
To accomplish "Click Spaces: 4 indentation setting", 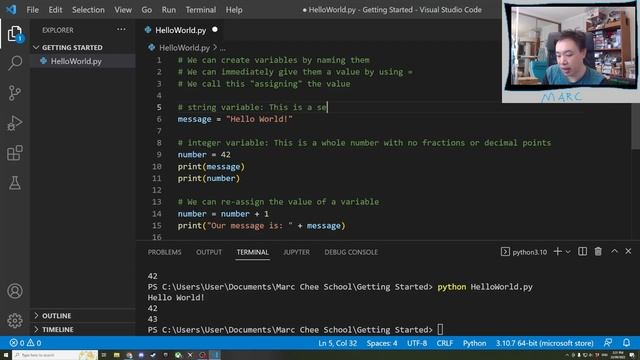I will coord(382,343).
